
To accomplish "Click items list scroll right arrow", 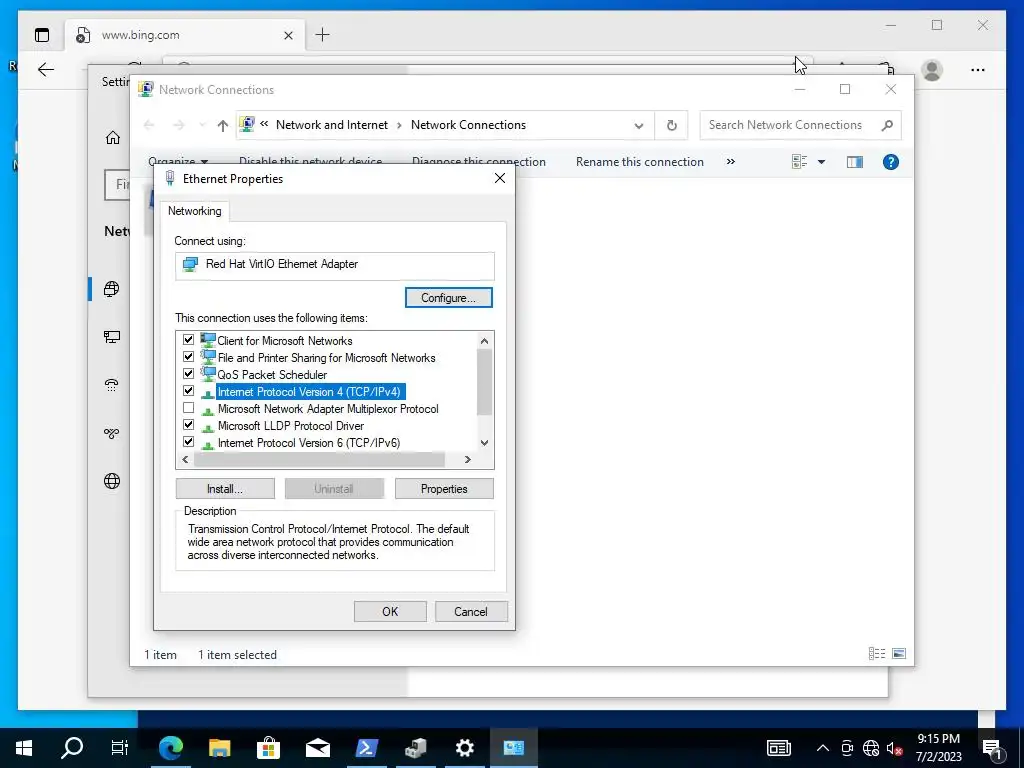I will (x=468, y=460).
